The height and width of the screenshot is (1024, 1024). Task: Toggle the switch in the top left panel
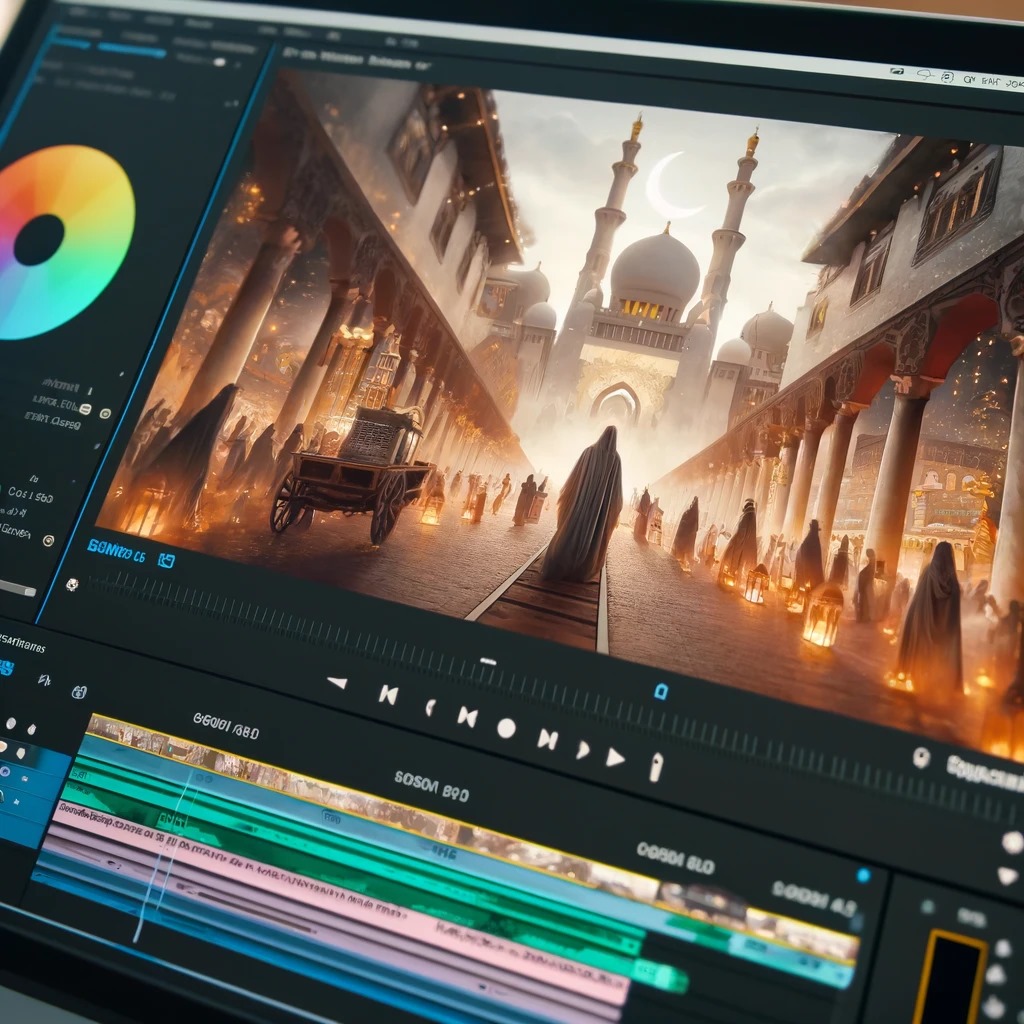(219, 61)
